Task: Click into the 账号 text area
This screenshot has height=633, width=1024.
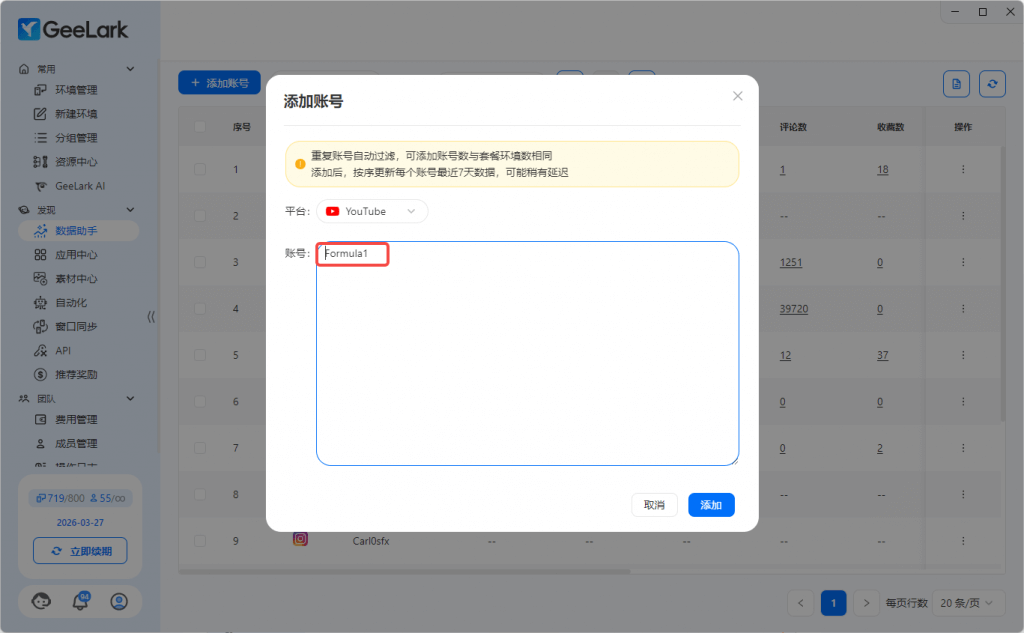Action: [x=527, y=360]
